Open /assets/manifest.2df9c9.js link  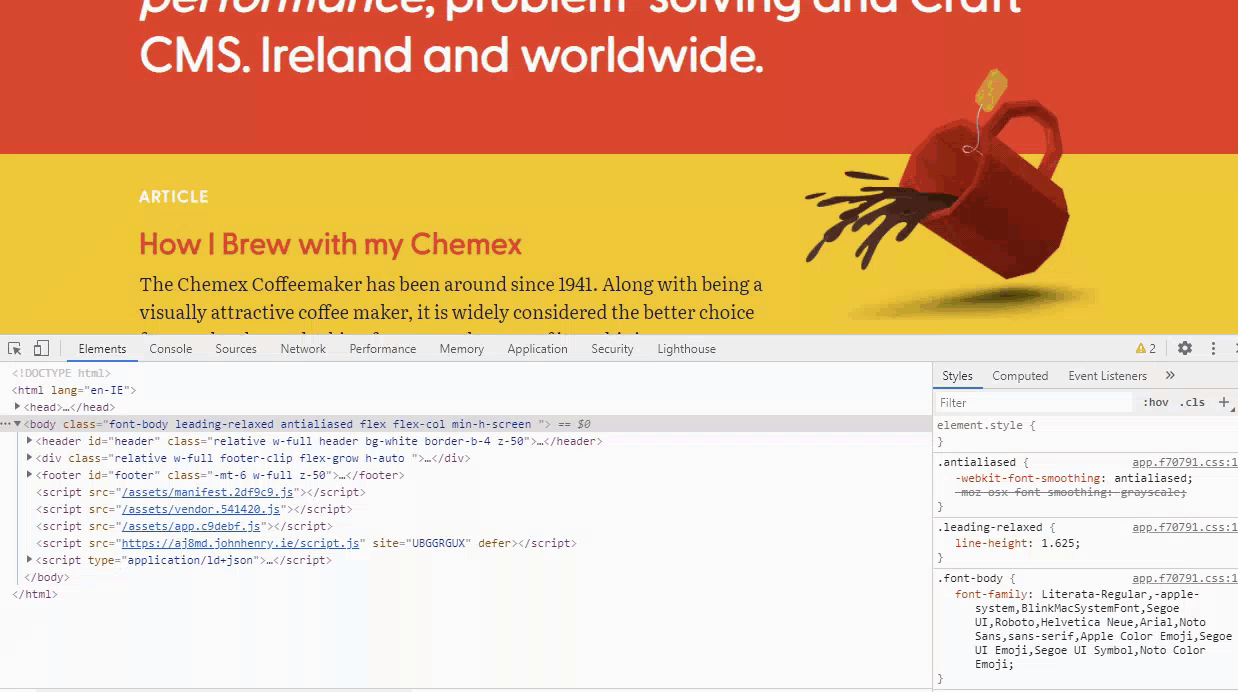point(208,492)
